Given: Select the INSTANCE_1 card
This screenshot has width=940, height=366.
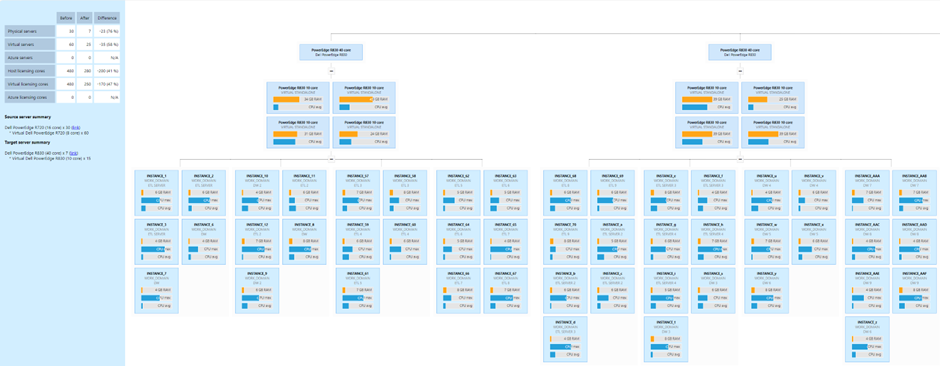Looking at the screenshot, I should click(x=156, y=193).
